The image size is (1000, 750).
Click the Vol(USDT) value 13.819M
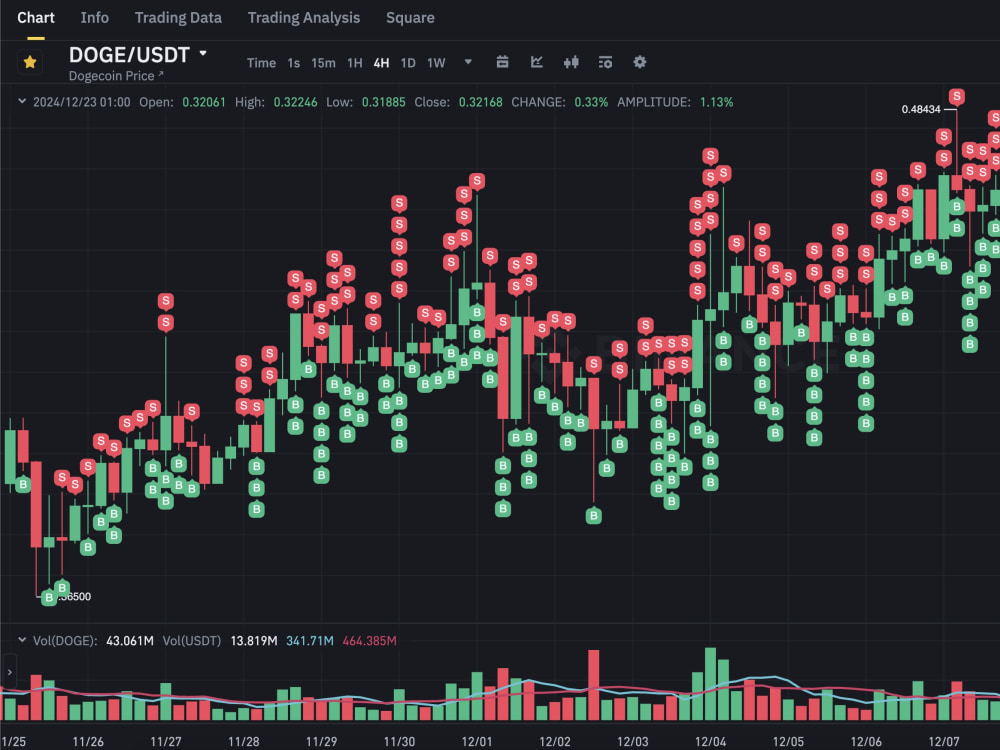tap(253, 640)
